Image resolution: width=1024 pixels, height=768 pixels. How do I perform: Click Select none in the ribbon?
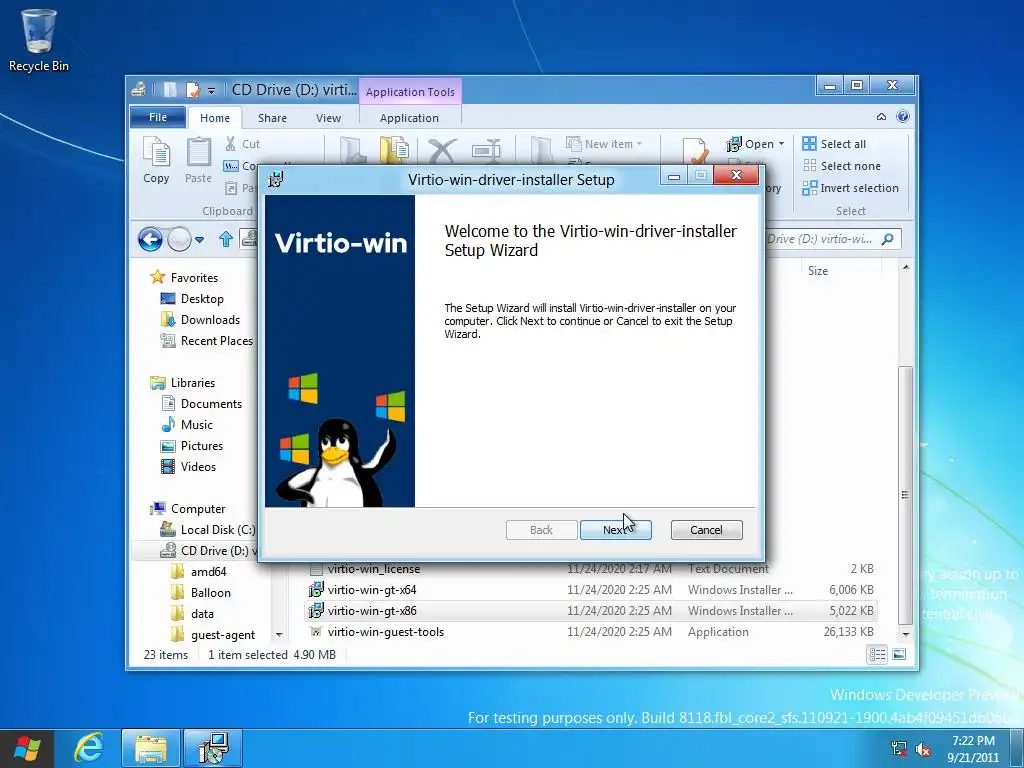[x=842, y=166]
